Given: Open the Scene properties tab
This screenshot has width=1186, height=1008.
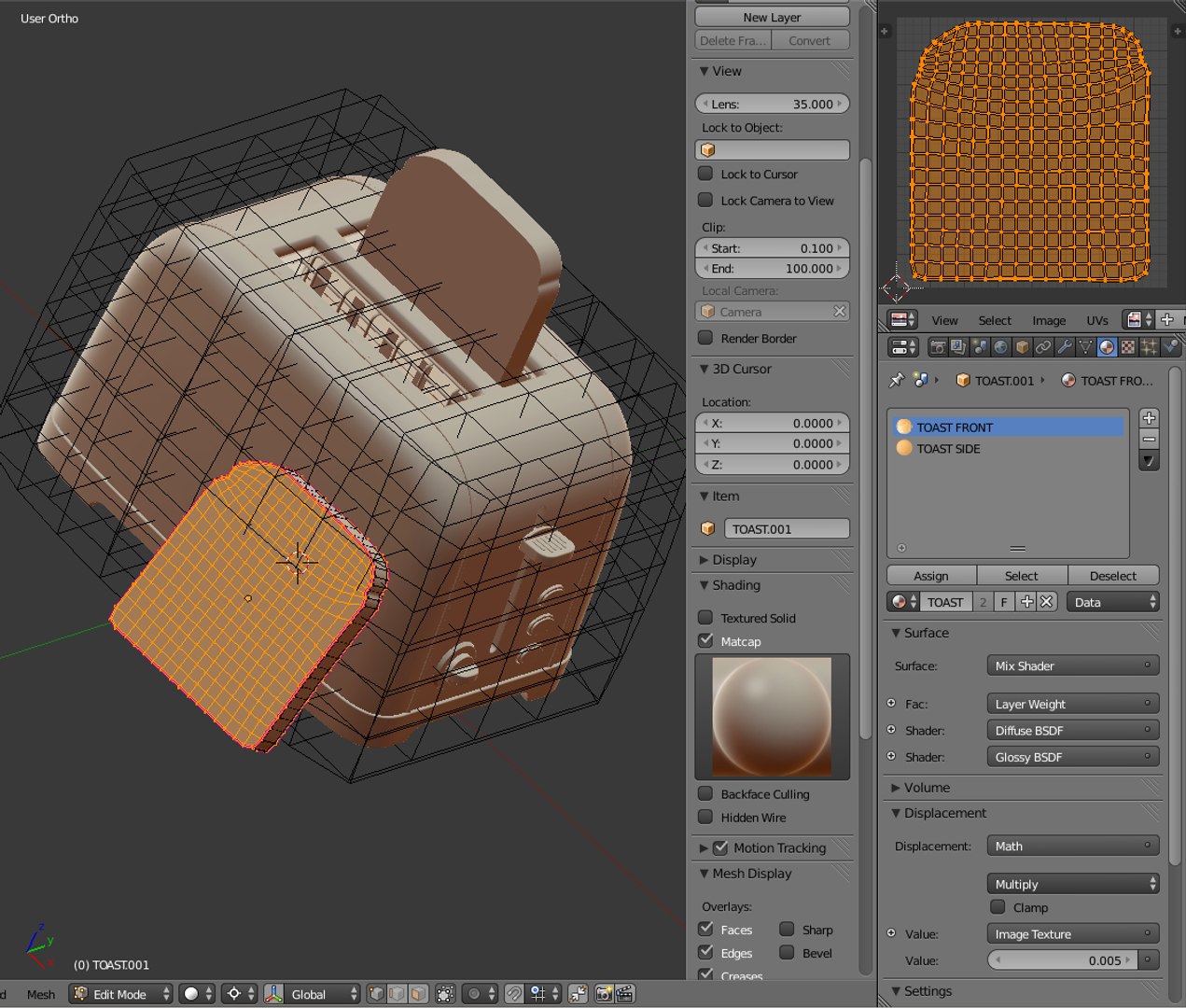Looking at the screenshot, I should 981,347.
